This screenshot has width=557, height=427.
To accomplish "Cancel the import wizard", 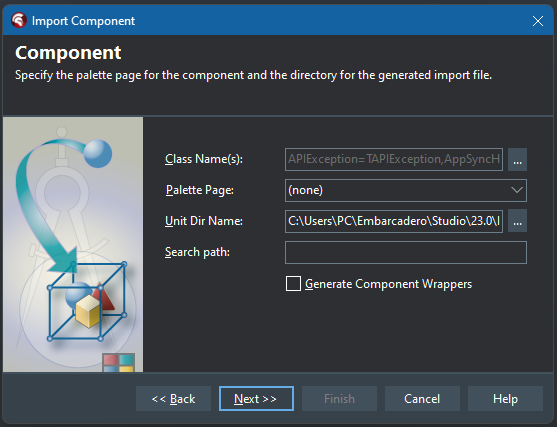I will coord(422,399).
